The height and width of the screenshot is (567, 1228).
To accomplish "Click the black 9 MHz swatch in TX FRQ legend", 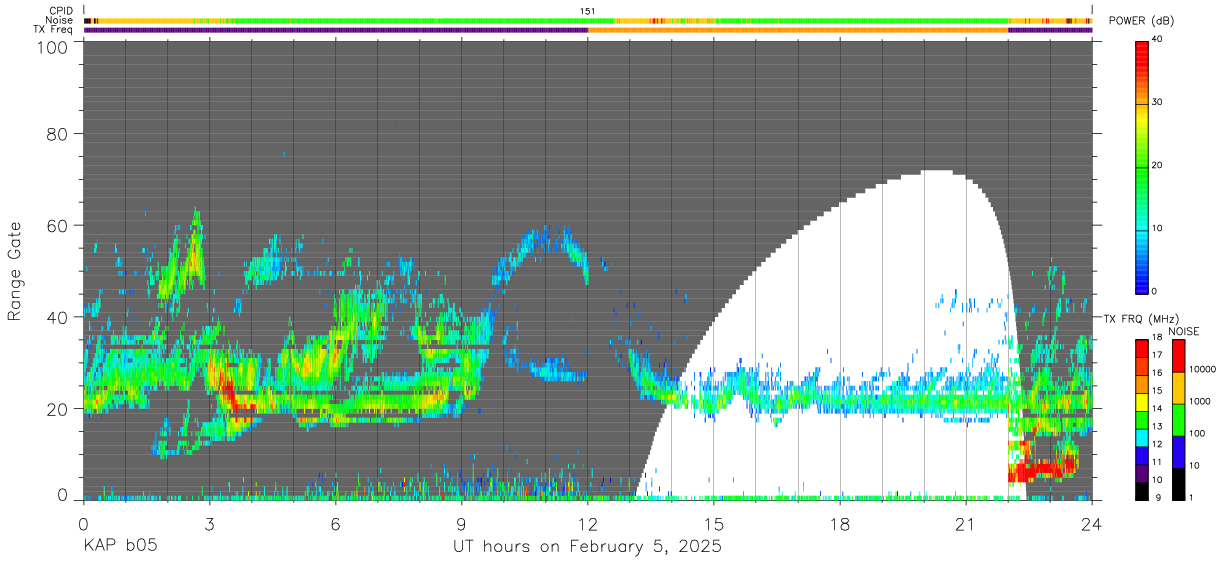I will click(1142, 490).
